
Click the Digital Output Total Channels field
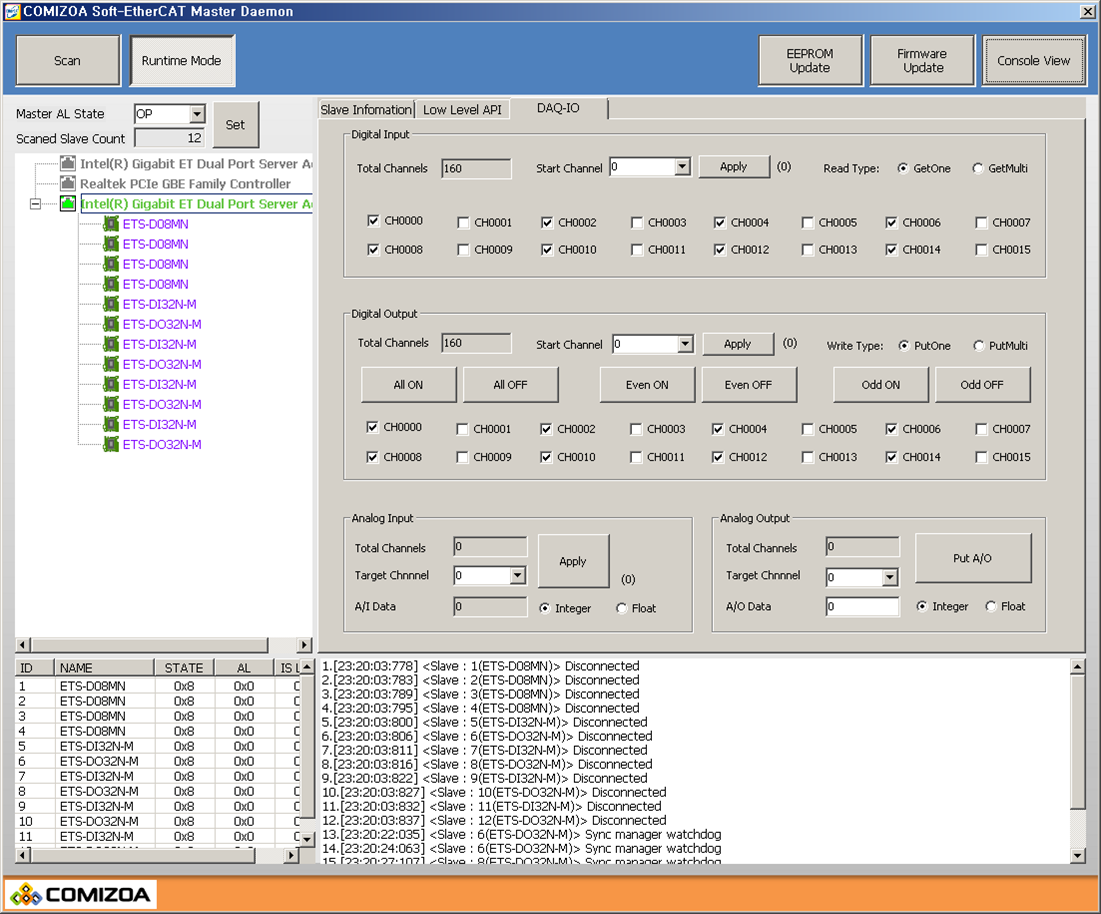(476, 343)
